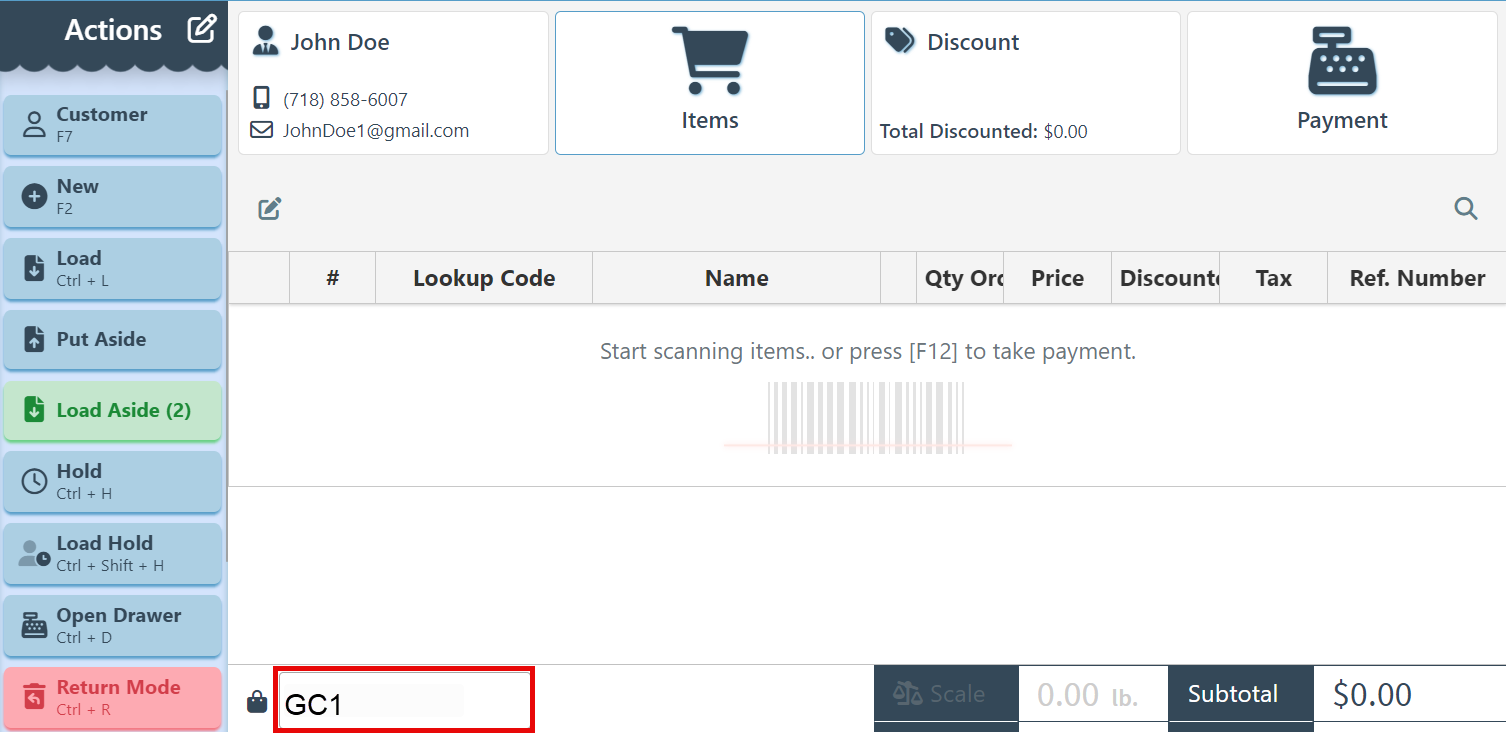This screenshot has height=733, width=1506.
Task: Open Load Aside (2) list
Action: coord(112,411)
